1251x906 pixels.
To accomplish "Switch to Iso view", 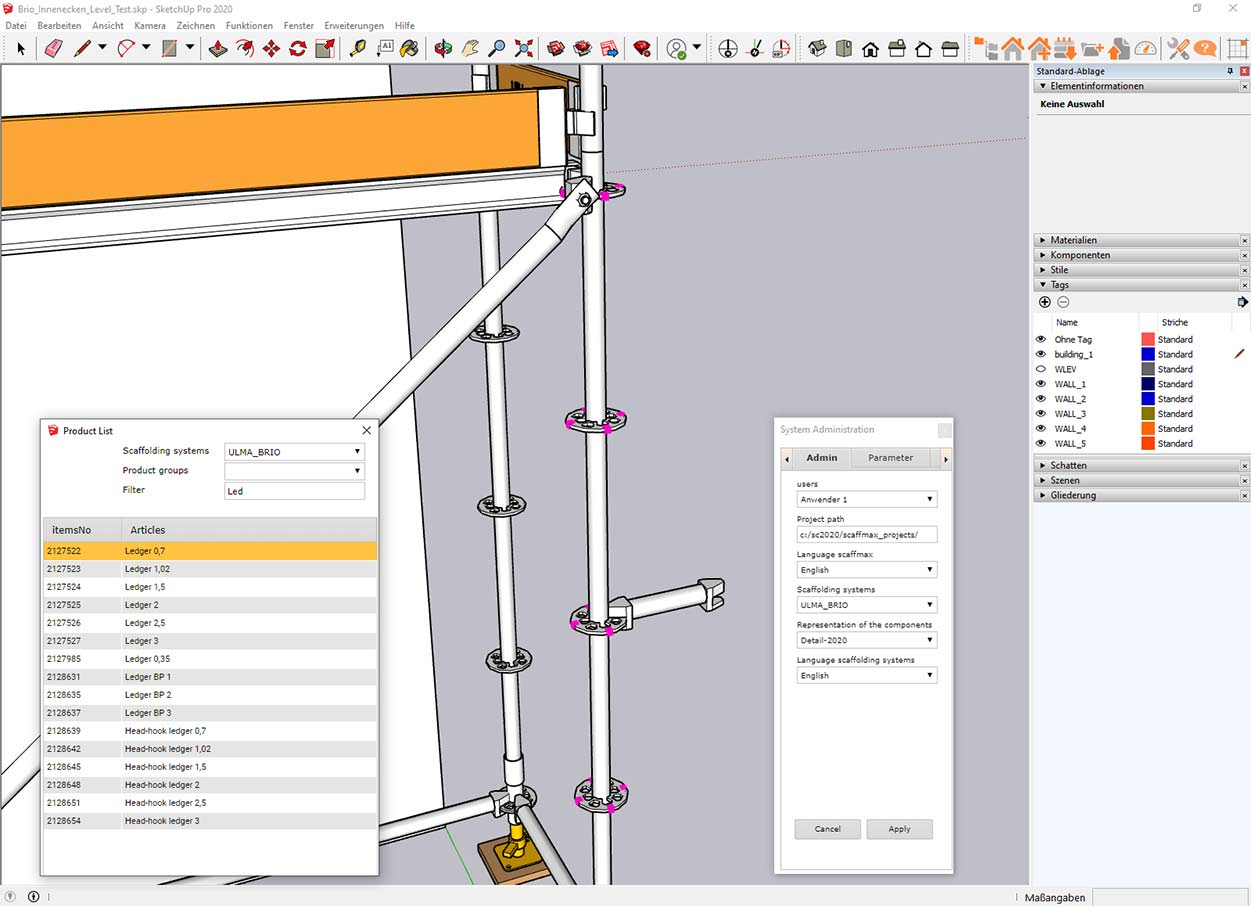I will pyautogui.click(x=817, y=48).
